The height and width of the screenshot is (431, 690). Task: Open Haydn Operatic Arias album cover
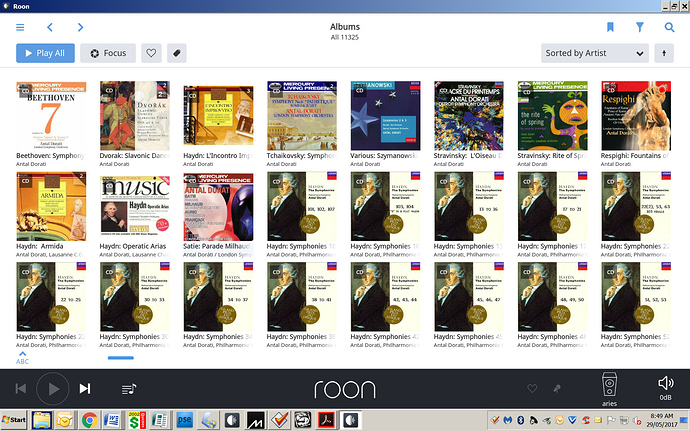click(x=135, y=206)
